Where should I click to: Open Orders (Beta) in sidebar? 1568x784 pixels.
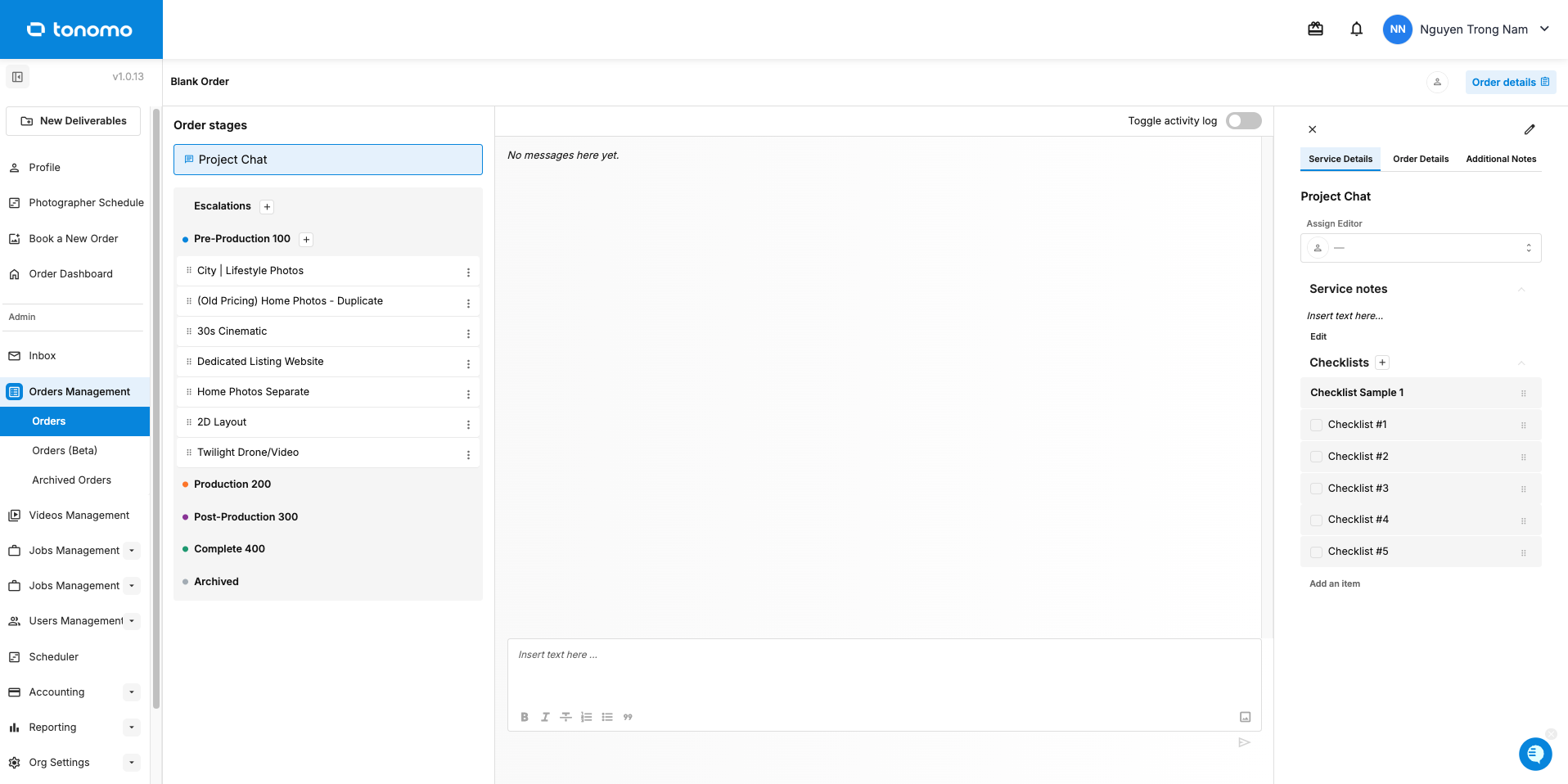click(65, 451)
